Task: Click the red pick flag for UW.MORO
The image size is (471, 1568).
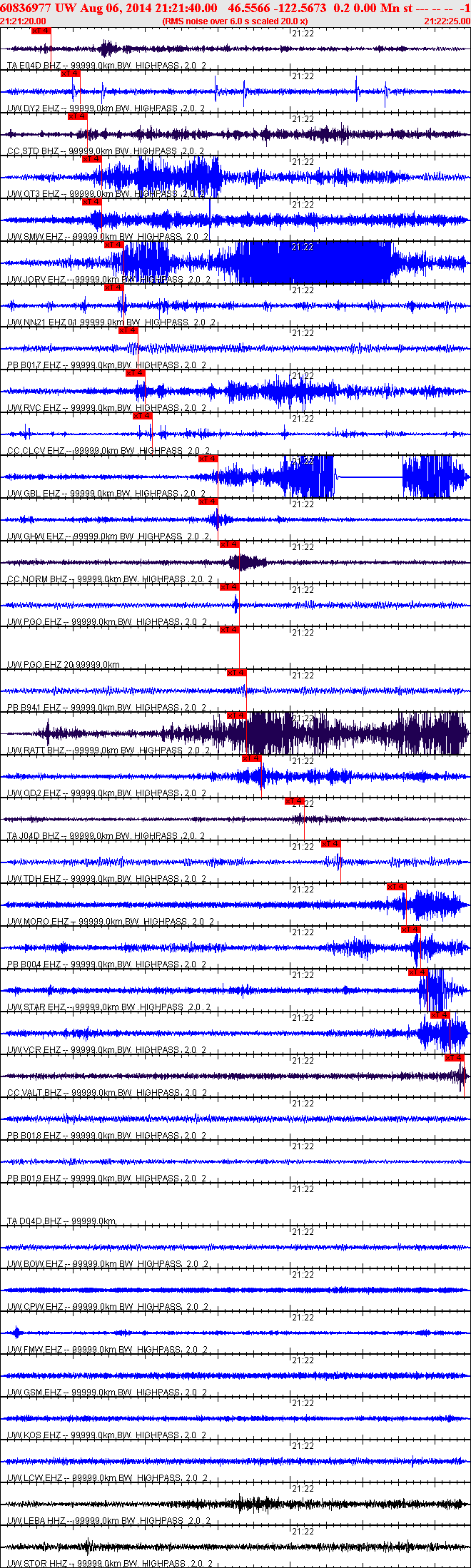Action: coord(397,887)
